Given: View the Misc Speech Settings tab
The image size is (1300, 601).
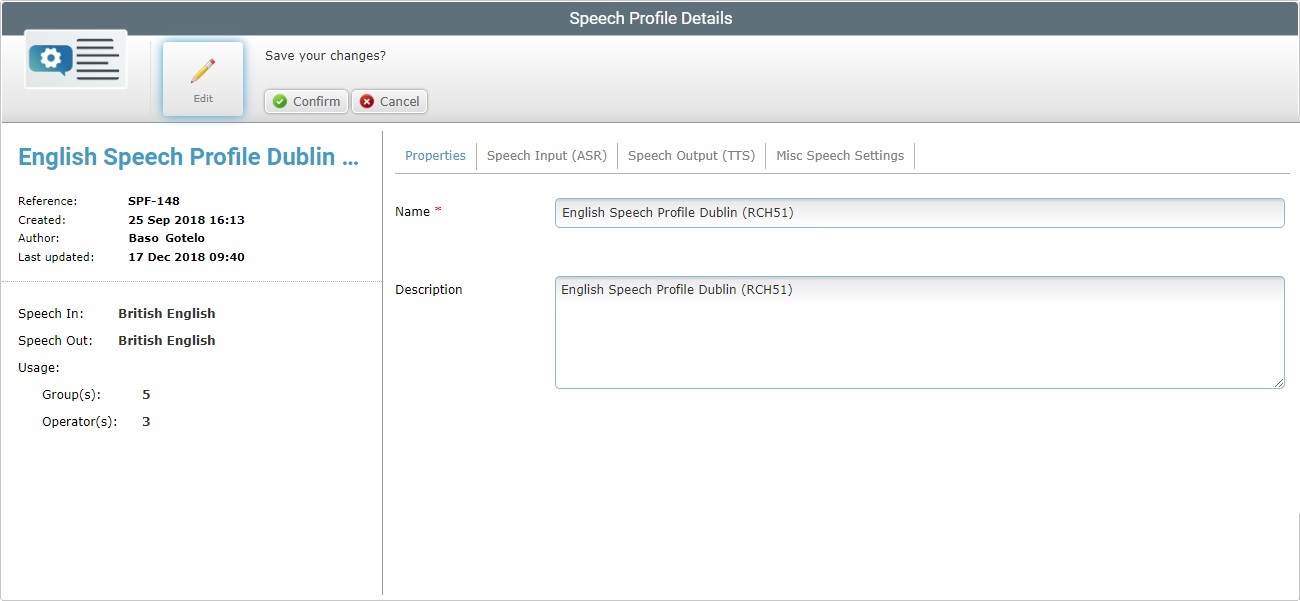Looking at the screenshot, I should click(840, 155).
